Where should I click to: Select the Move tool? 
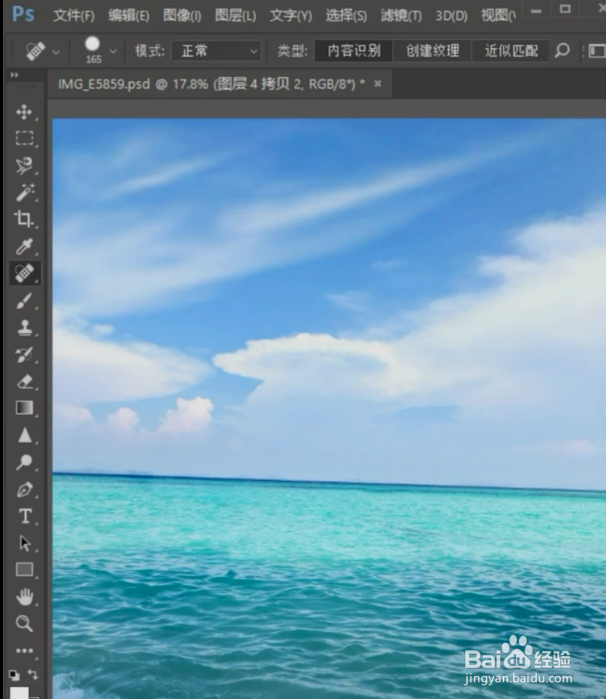click(24, 112)
